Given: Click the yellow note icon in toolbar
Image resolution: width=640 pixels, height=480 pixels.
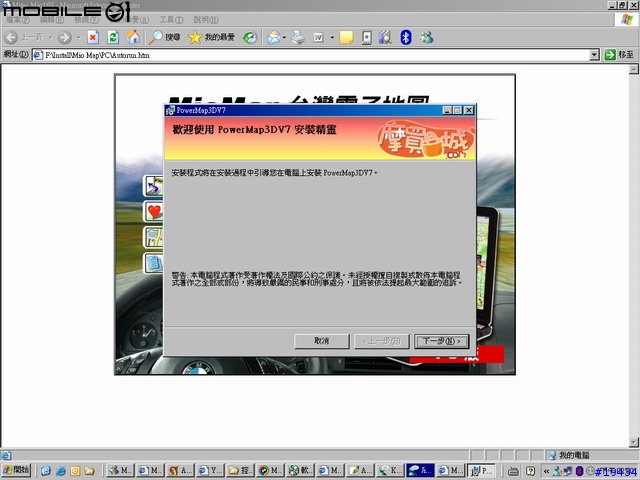Looking at the screenshot, I should coord(346,38).
